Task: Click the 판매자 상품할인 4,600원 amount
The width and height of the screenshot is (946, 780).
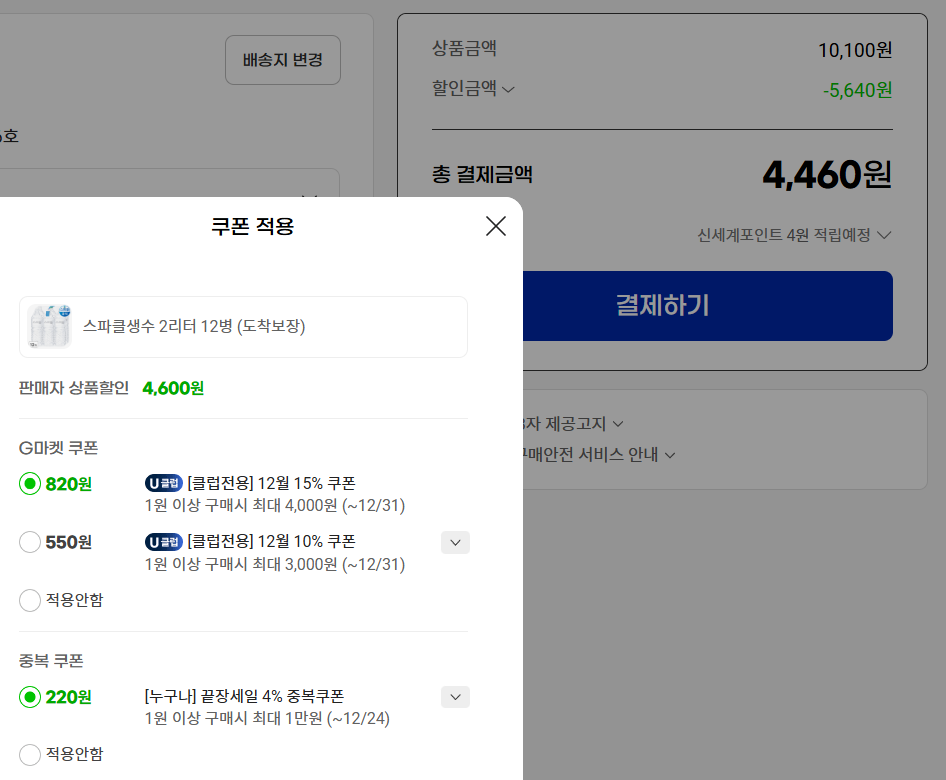Action: point(172,387)
